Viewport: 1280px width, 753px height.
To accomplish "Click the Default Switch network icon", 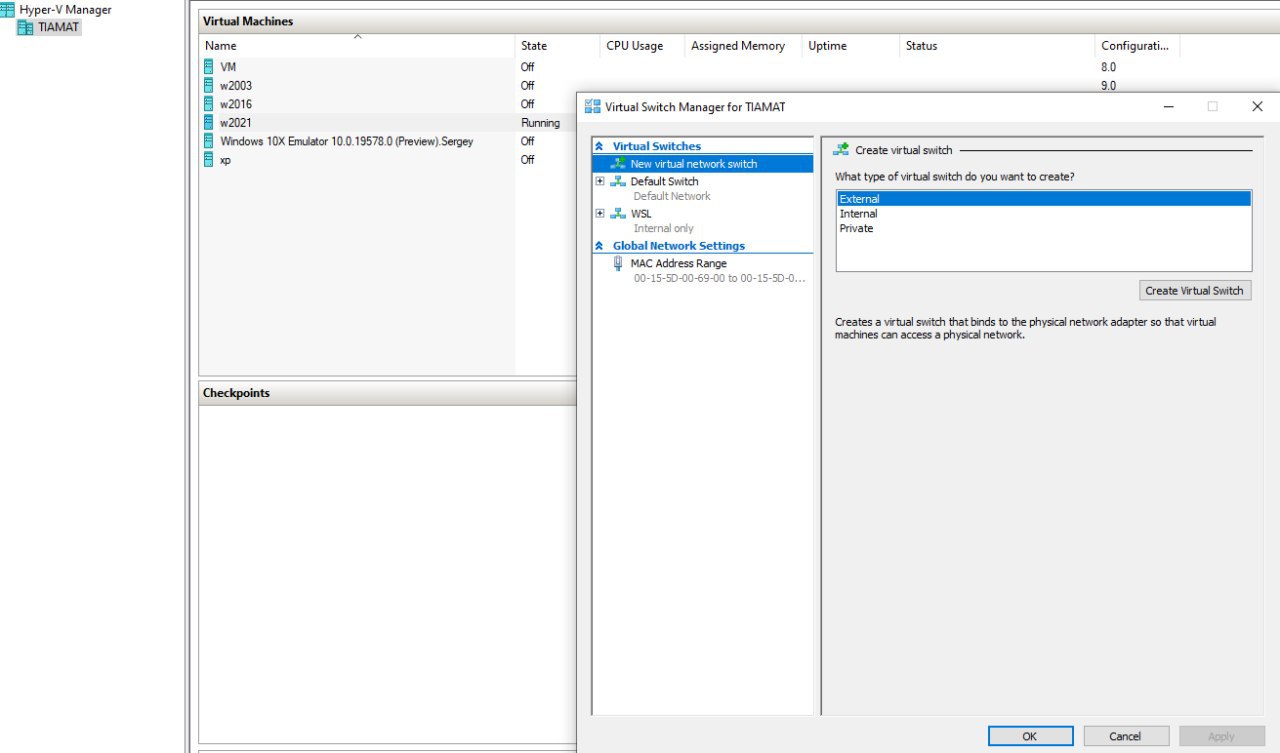I will point(618,181).
